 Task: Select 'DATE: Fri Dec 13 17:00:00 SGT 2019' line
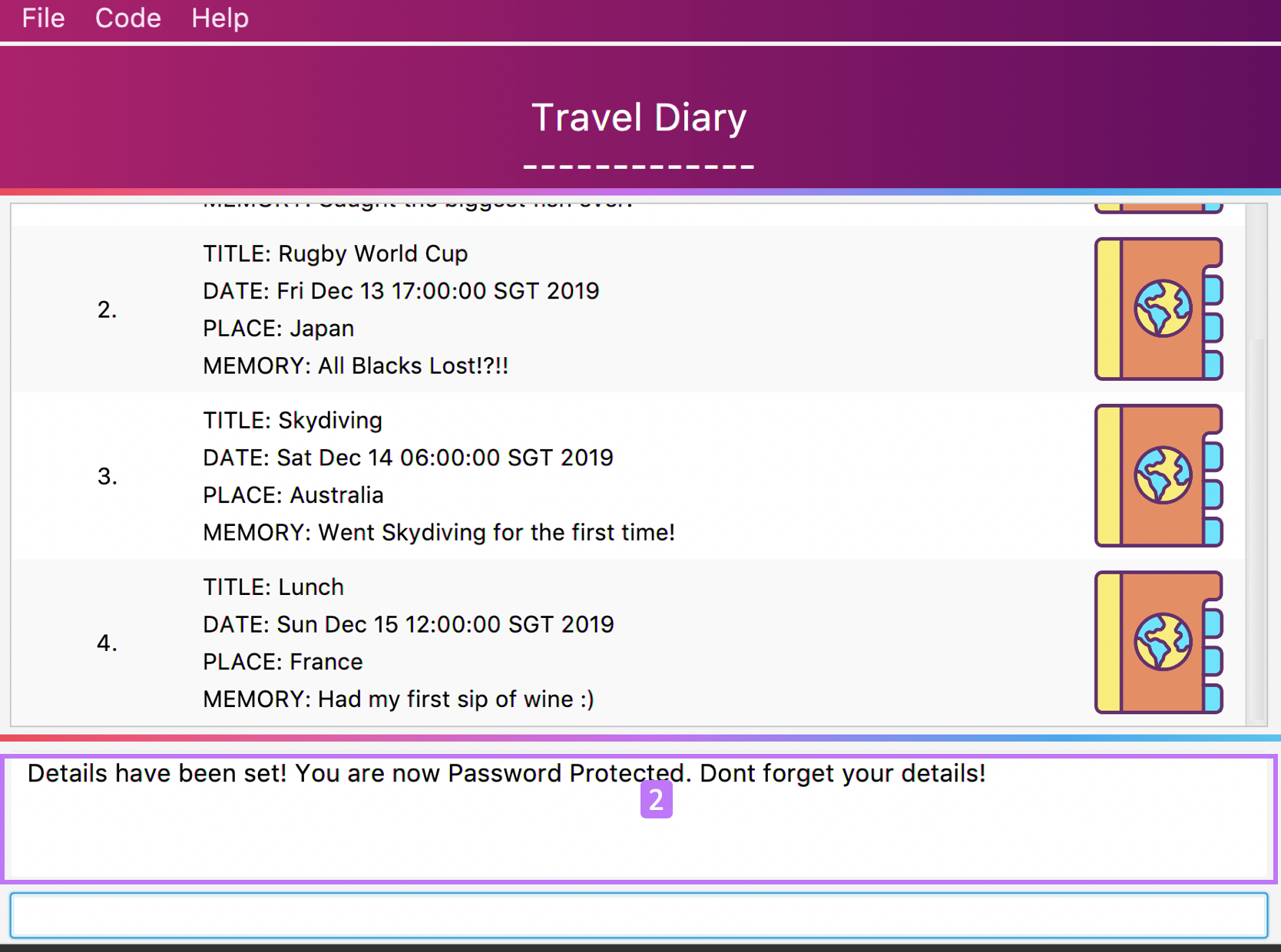tap(401, 291)
